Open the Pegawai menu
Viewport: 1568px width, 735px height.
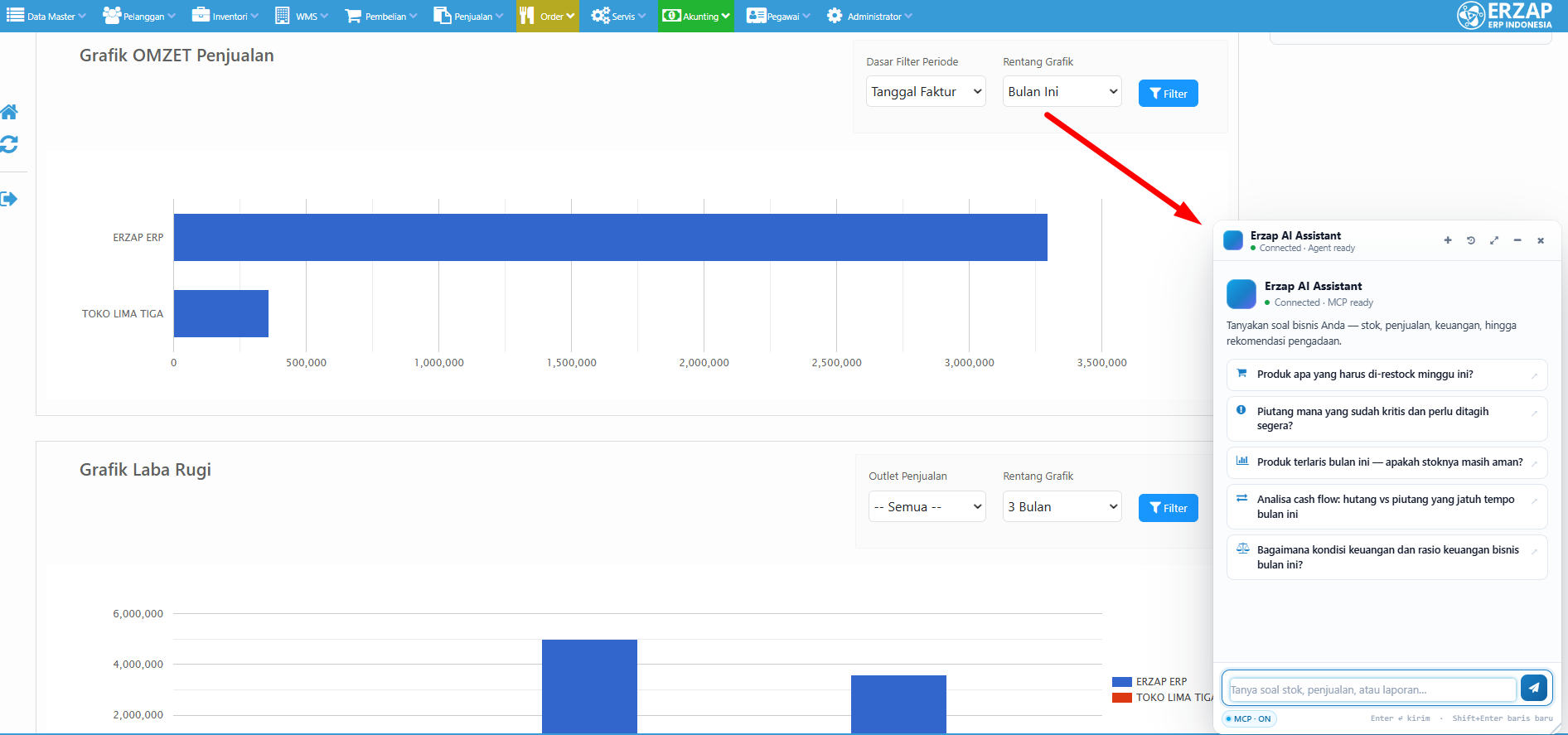[x=778, y=16]
